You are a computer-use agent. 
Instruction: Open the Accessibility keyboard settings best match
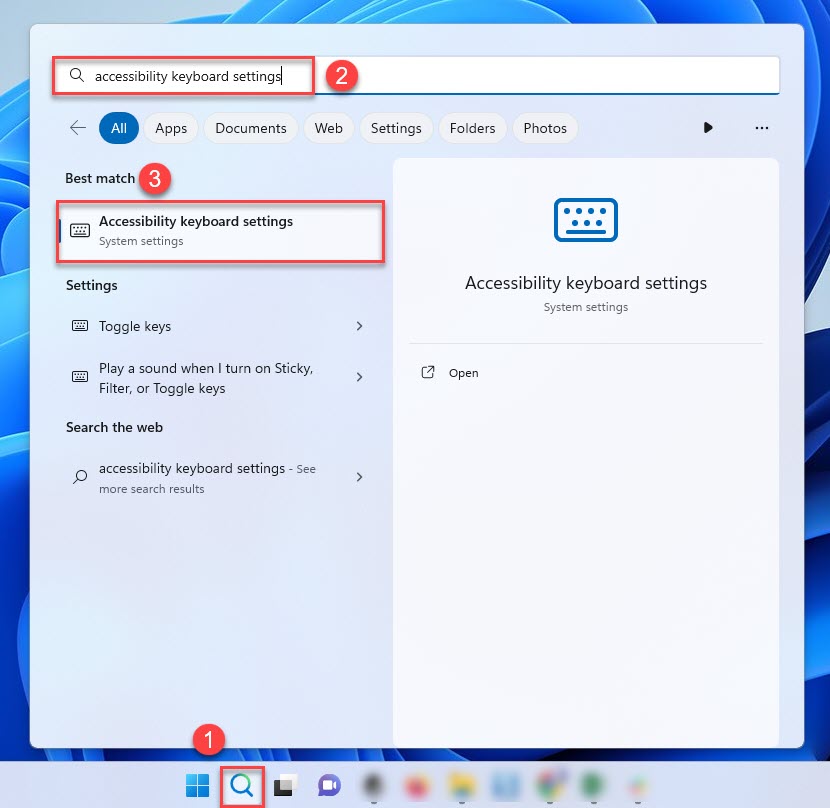point(220,231)
